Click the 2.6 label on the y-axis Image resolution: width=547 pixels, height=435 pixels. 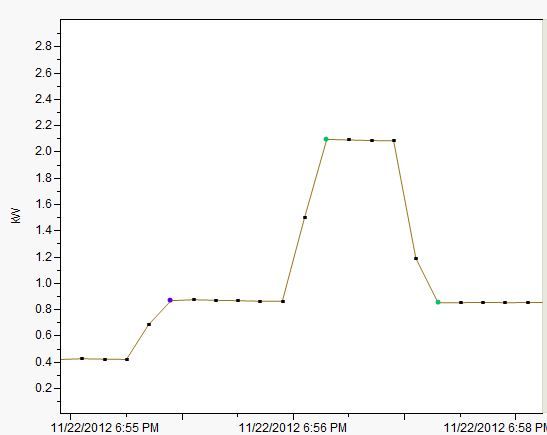pyautogui.click(x=43, y=73)
